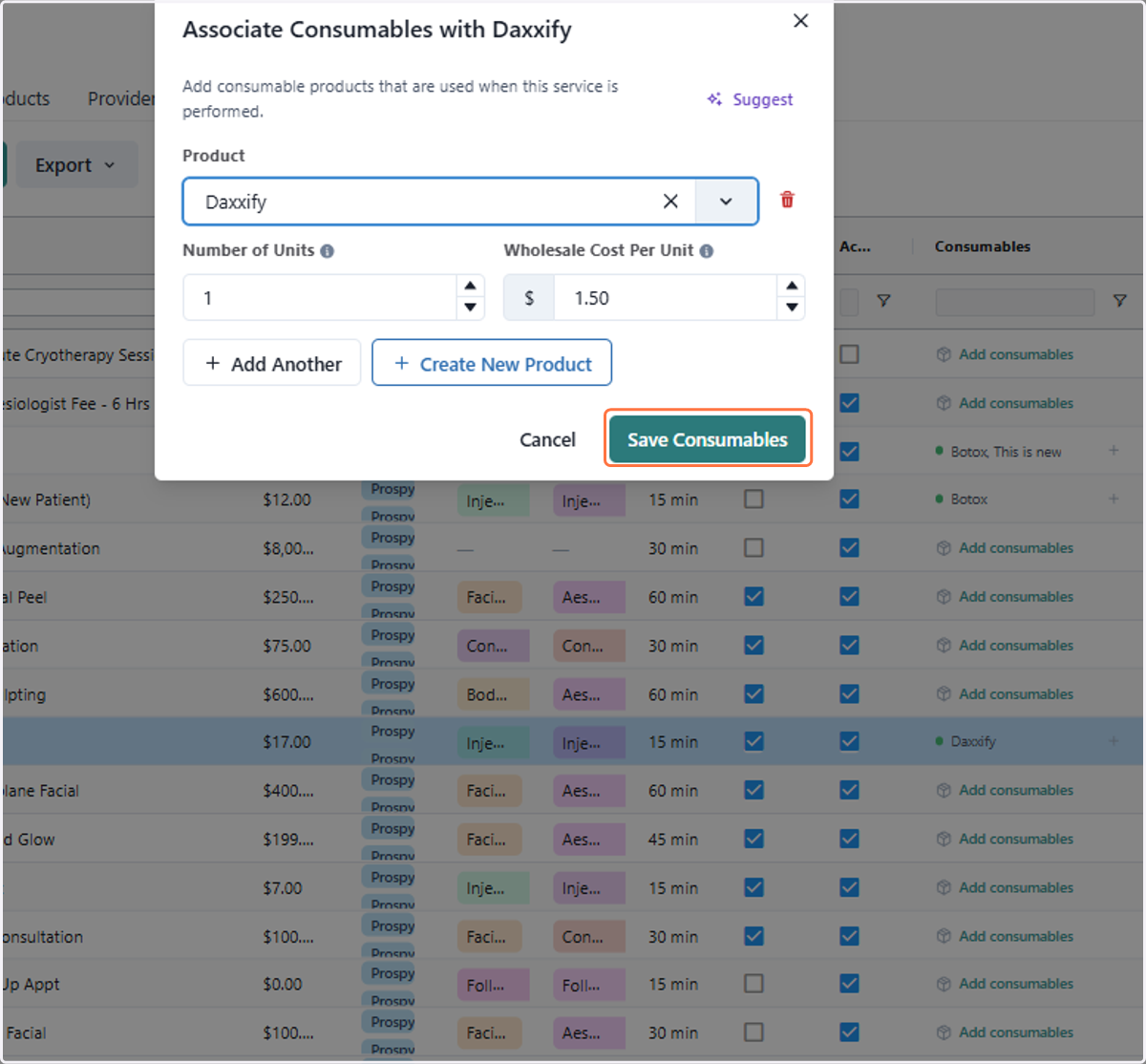Click the cube icon in the Cryotherapy row
This screenshot has width=1146, height=1064.
tap(944, 354)
